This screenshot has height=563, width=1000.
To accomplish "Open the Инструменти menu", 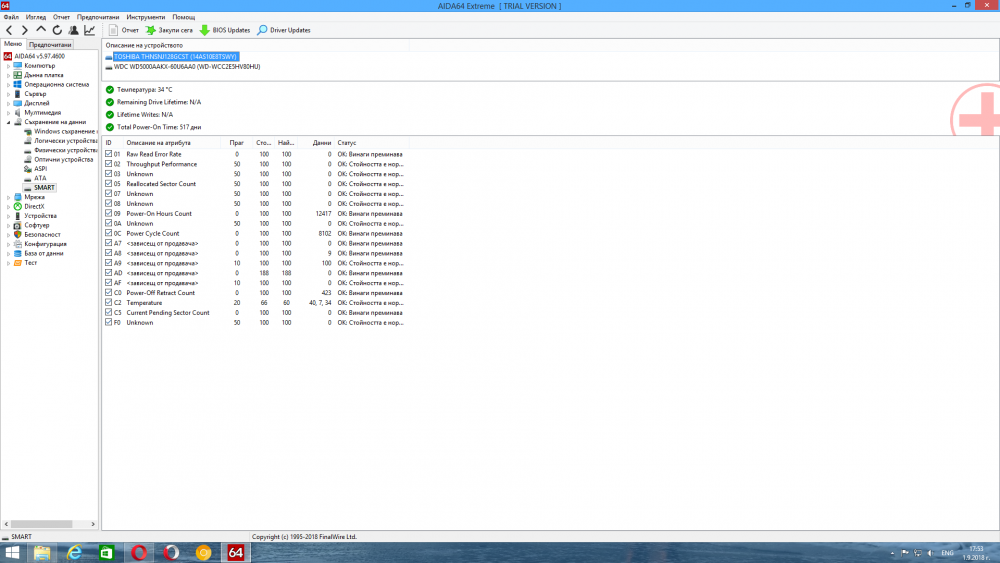I will coord(145,17).
